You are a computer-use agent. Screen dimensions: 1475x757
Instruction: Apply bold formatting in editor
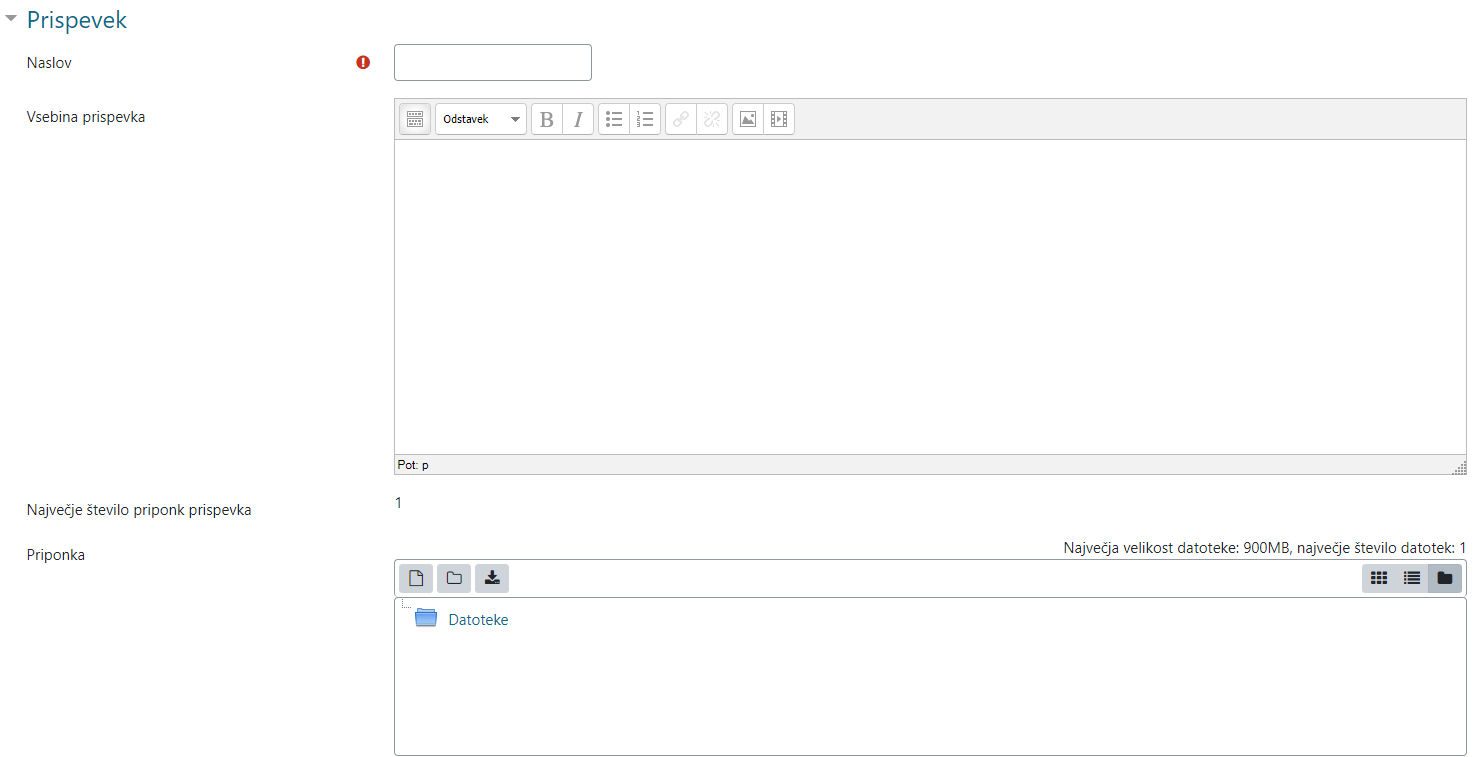click(x=547, y=119)
